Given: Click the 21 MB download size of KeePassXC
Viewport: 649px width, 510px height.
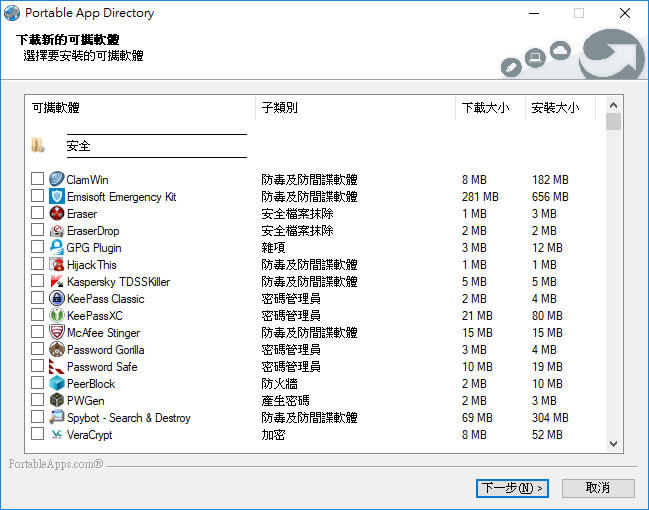Looking at the screenshot, I should [x=477, y=316].
